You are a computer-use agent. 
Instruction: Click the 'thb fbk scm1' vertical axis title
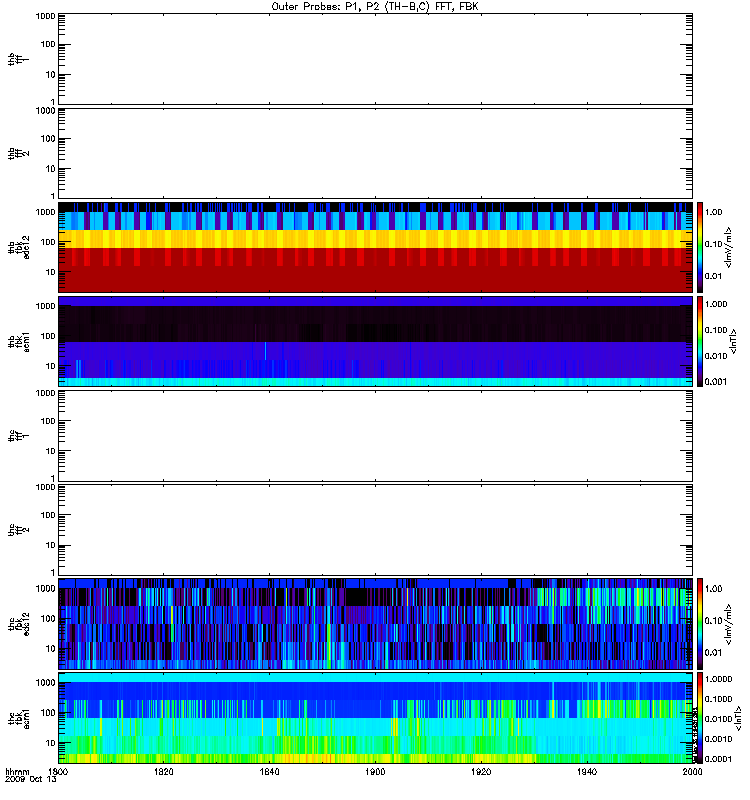[19, 341]
